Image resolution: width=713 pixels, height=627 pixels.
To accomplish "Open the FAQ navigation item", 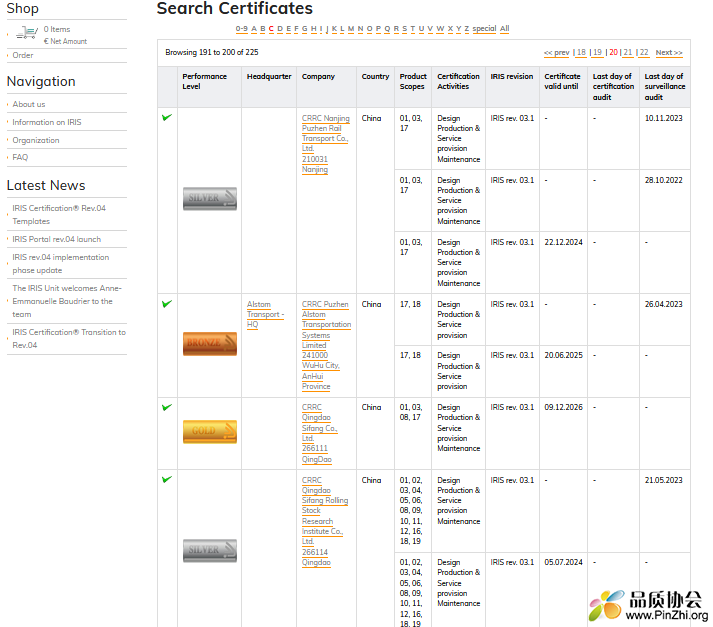I will (20, 157).
